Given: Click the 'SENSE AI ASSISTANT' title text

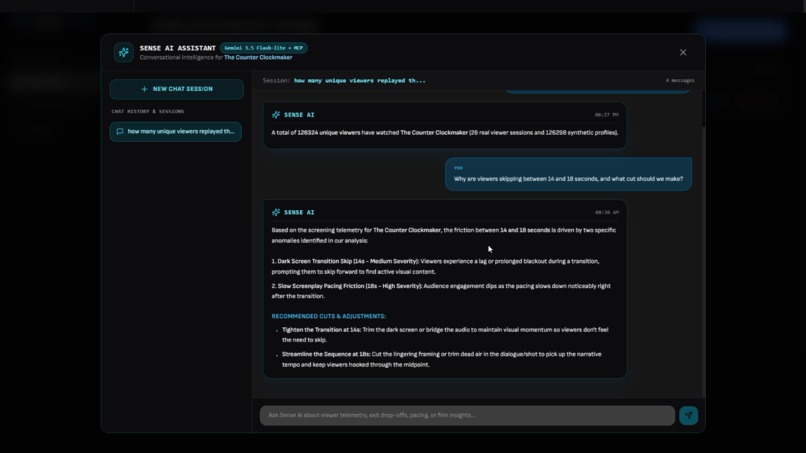Looking at the screenshot, I should pyautogui.click(x=177, y=48).
